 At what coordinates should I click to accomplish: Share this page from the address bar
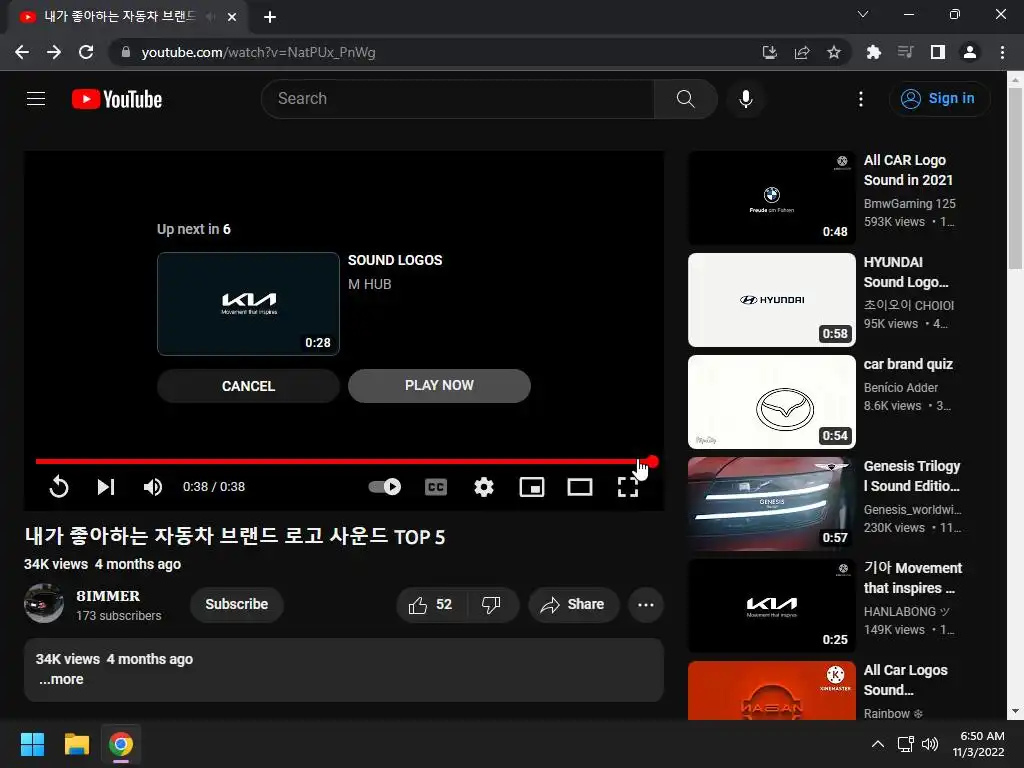802,52
